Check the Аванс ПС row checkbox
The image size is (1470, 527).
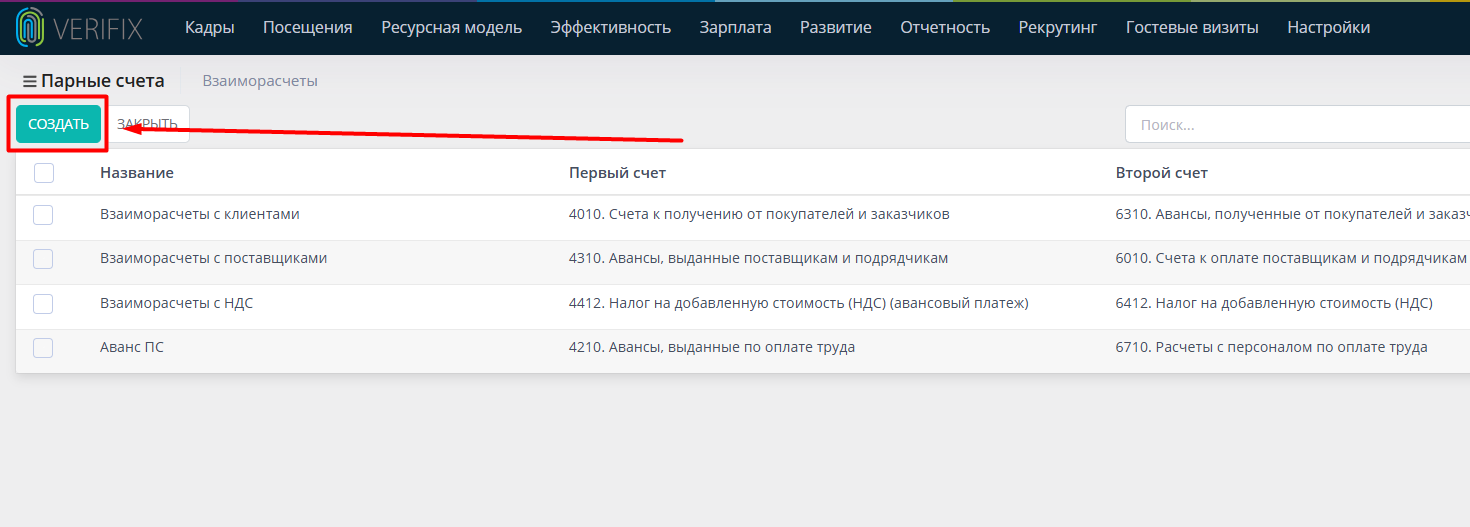tap(43, 347)
